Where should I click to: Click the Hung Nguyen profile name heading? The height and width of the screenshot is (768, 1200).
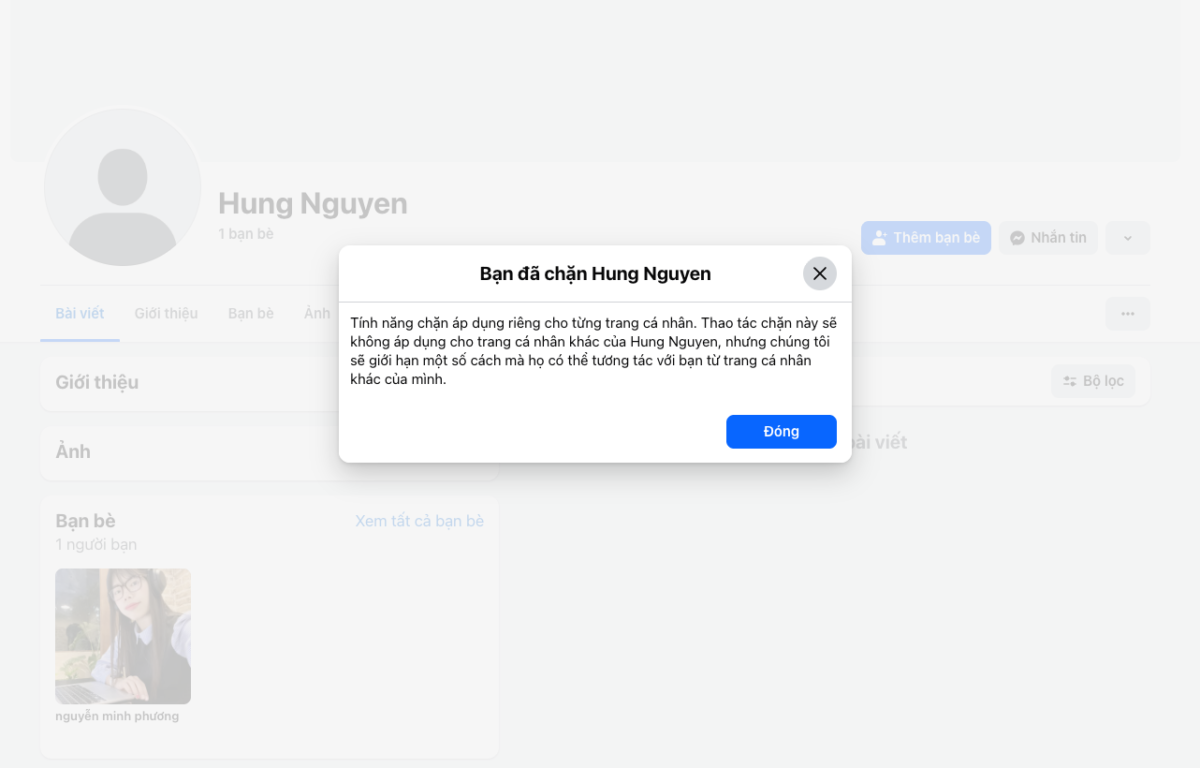(312, 203)
